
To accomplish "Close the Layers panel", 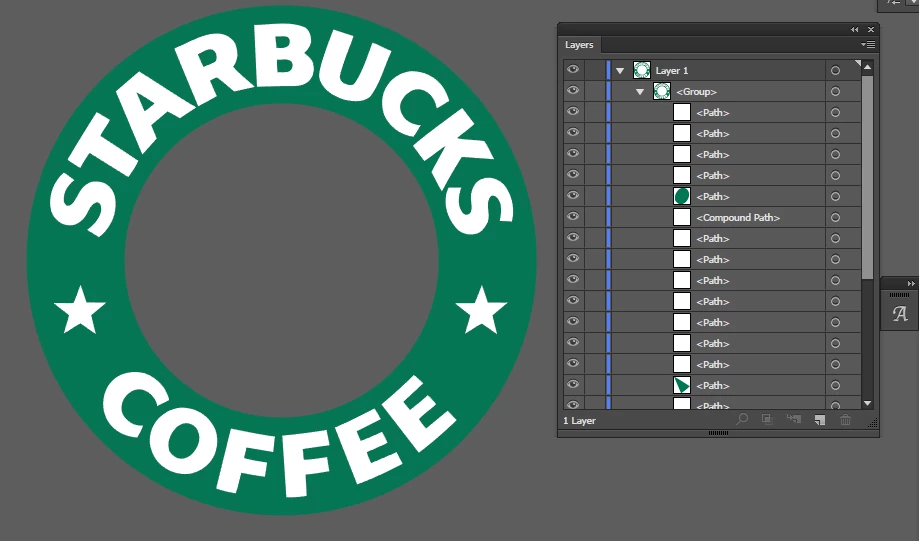I will click(871, 29).
